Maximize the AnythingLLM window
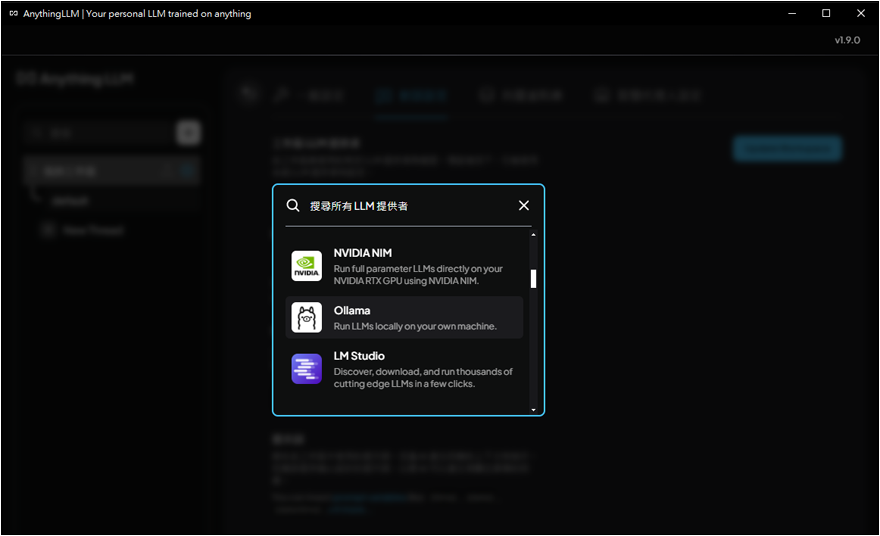880x536 pixels. click(x=826, y=14)
